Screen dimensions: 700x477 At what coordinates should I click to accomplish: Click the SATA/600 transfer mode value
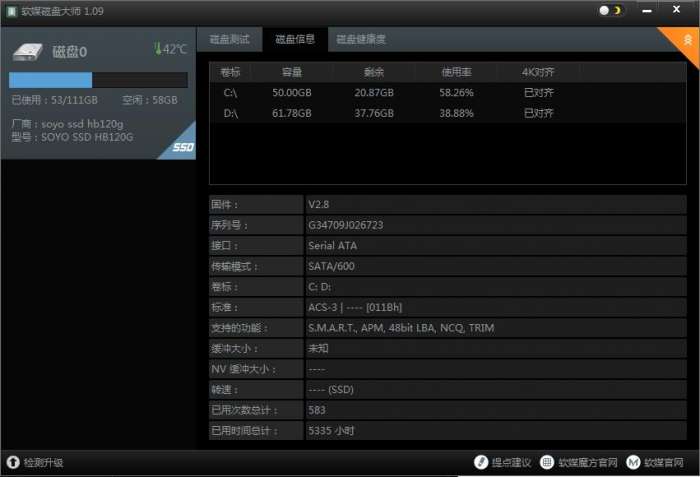[331, 266]
